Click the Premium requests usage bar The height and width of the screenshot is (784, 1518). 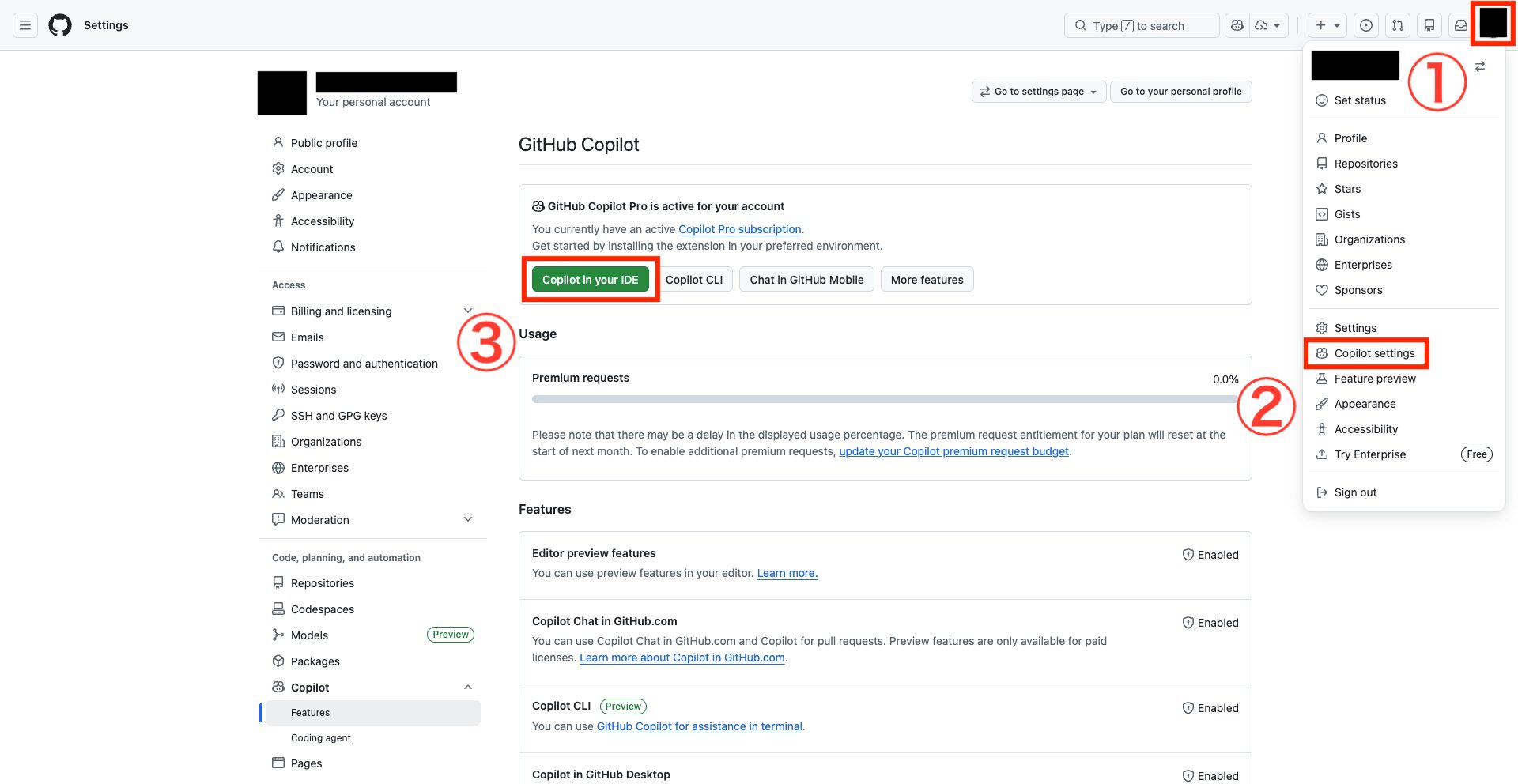click(x=885, y=399)
